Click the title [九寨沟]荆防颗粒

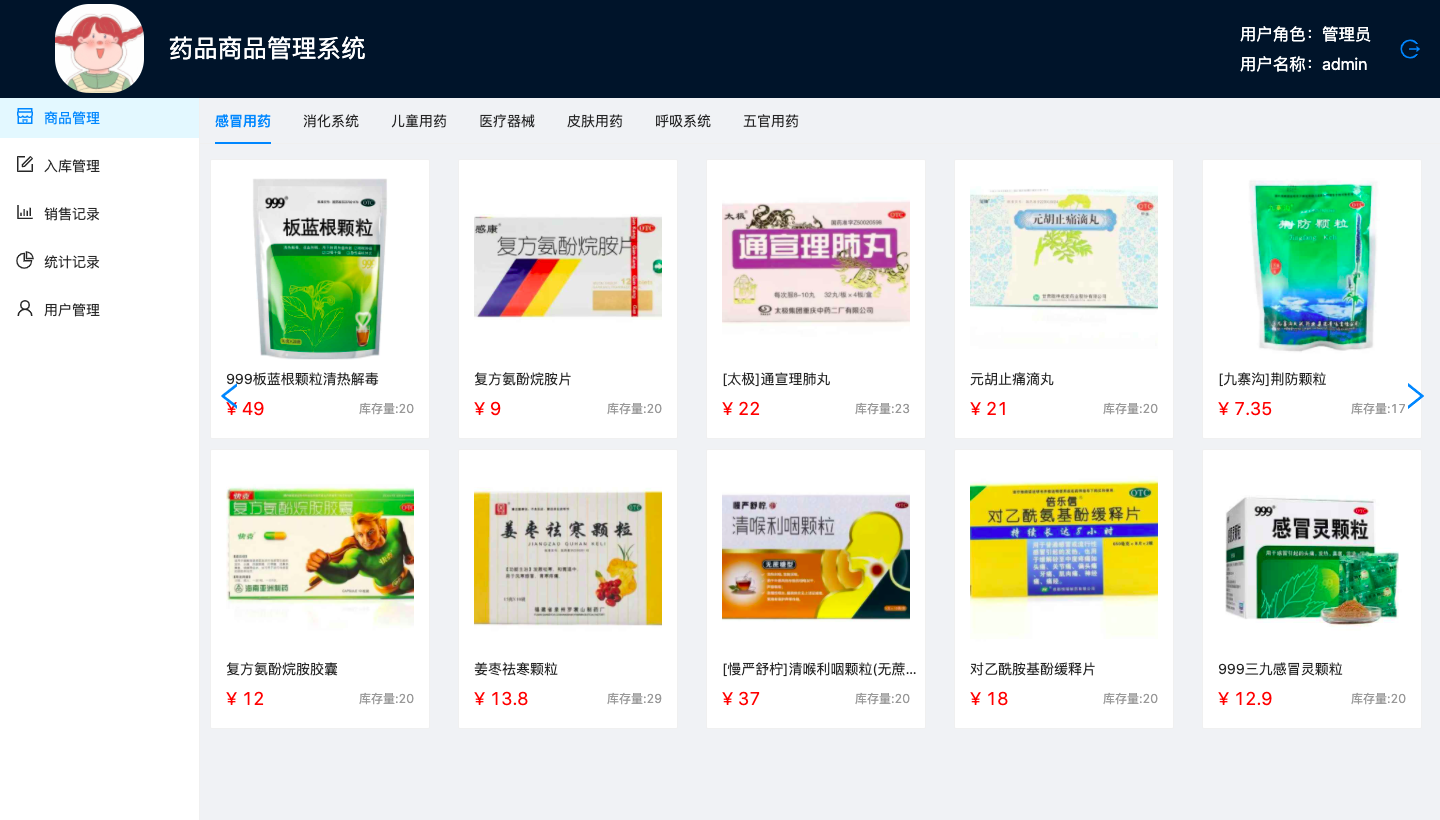tap(1272, 379)
